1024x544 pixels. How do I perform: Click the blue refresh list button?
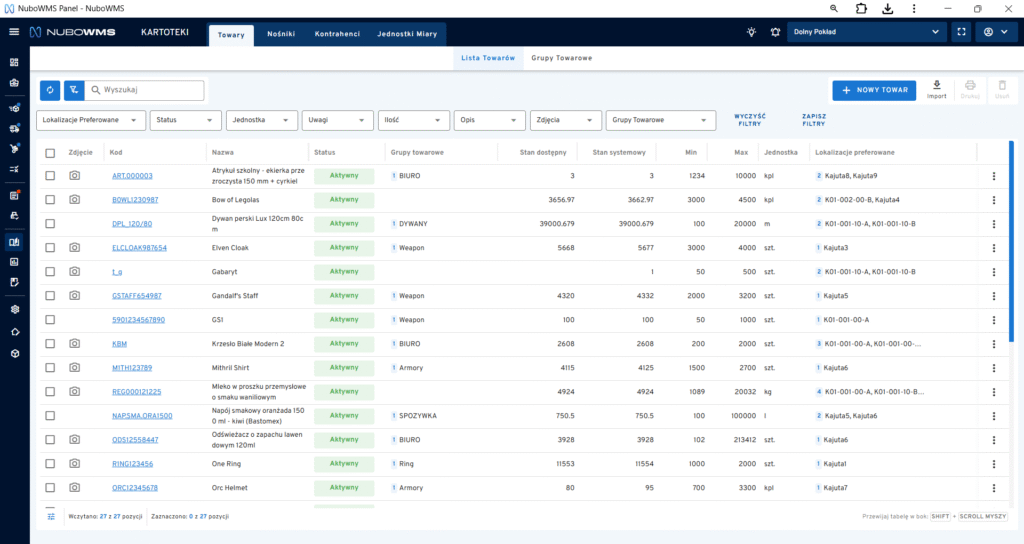pyautogui.click(x=50, y=90)
